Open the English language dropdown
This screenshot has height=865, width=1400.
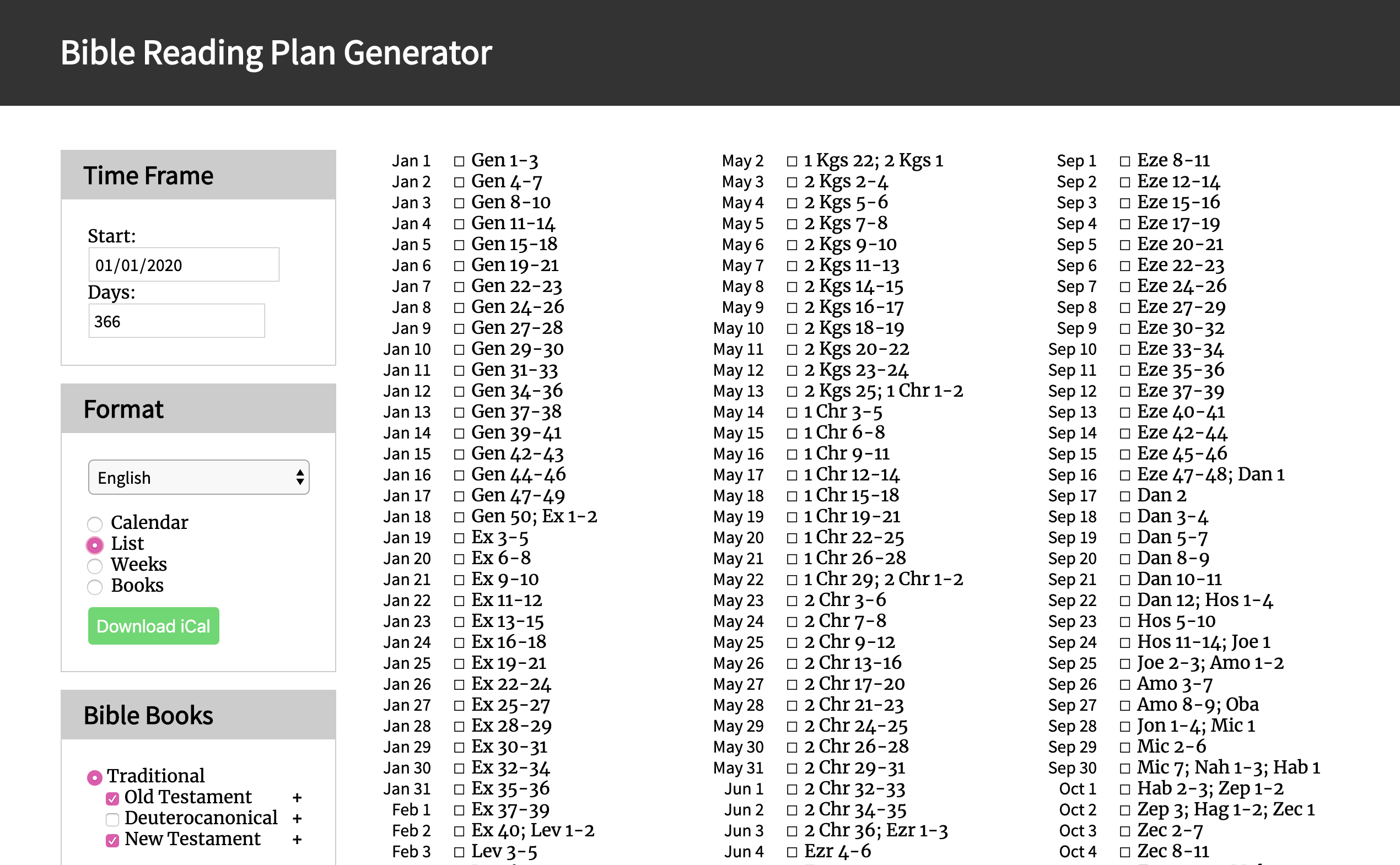(x=198, y=477)
